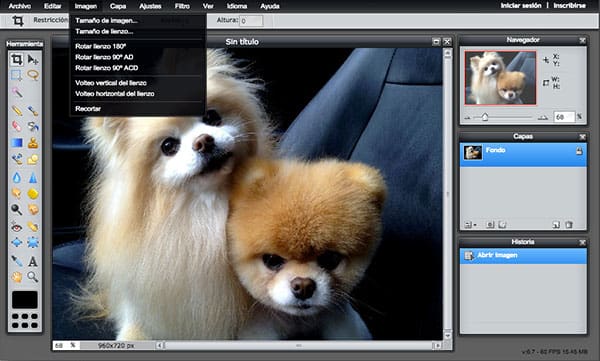The width and height of the screenshot is (600, 361).
Task: Select the Zoom magnifier tool
Action: tap(33, 276)
